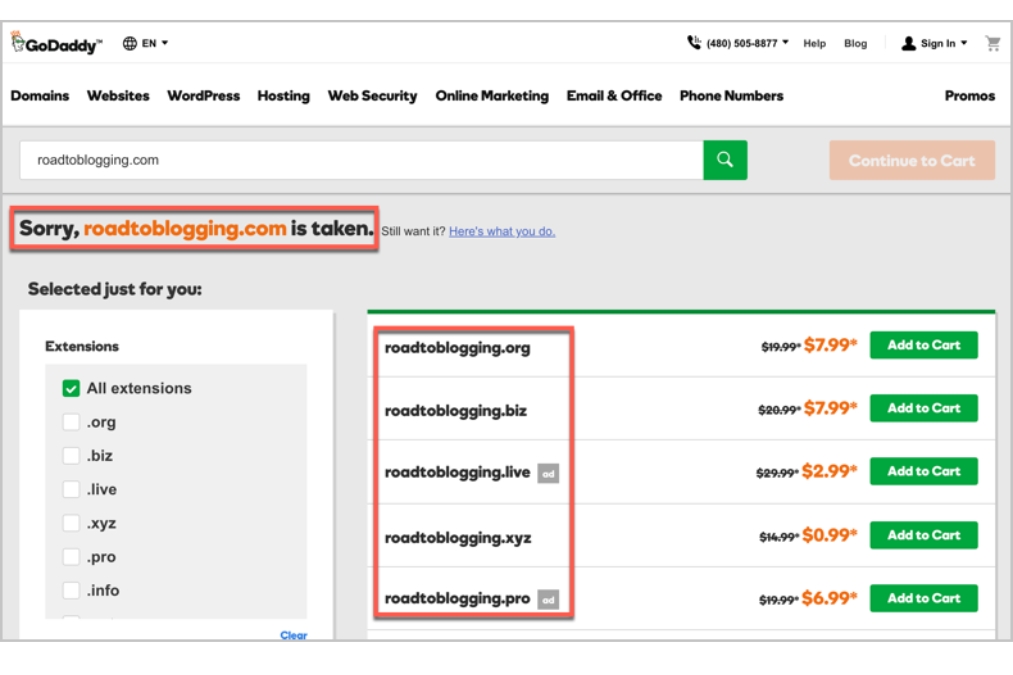Select the roadtoblogging.live result name

[x=457, y=473]
